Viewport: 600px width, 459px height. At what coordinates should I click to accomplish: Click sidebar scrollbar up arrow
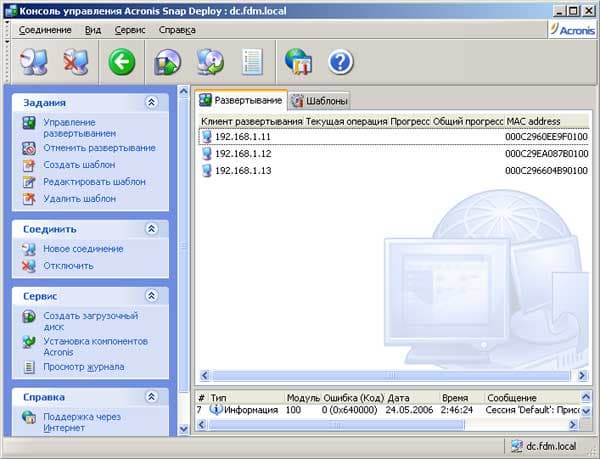(184, 91)
